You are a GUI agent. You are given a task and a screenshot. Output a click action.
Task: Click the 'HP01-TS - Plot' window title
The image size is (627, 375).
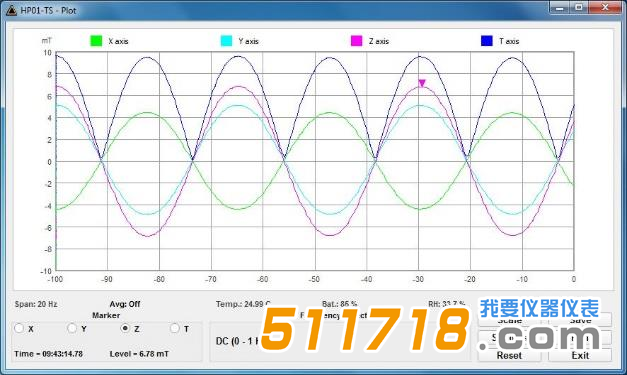pyautogui.click(x=48, y=10)
